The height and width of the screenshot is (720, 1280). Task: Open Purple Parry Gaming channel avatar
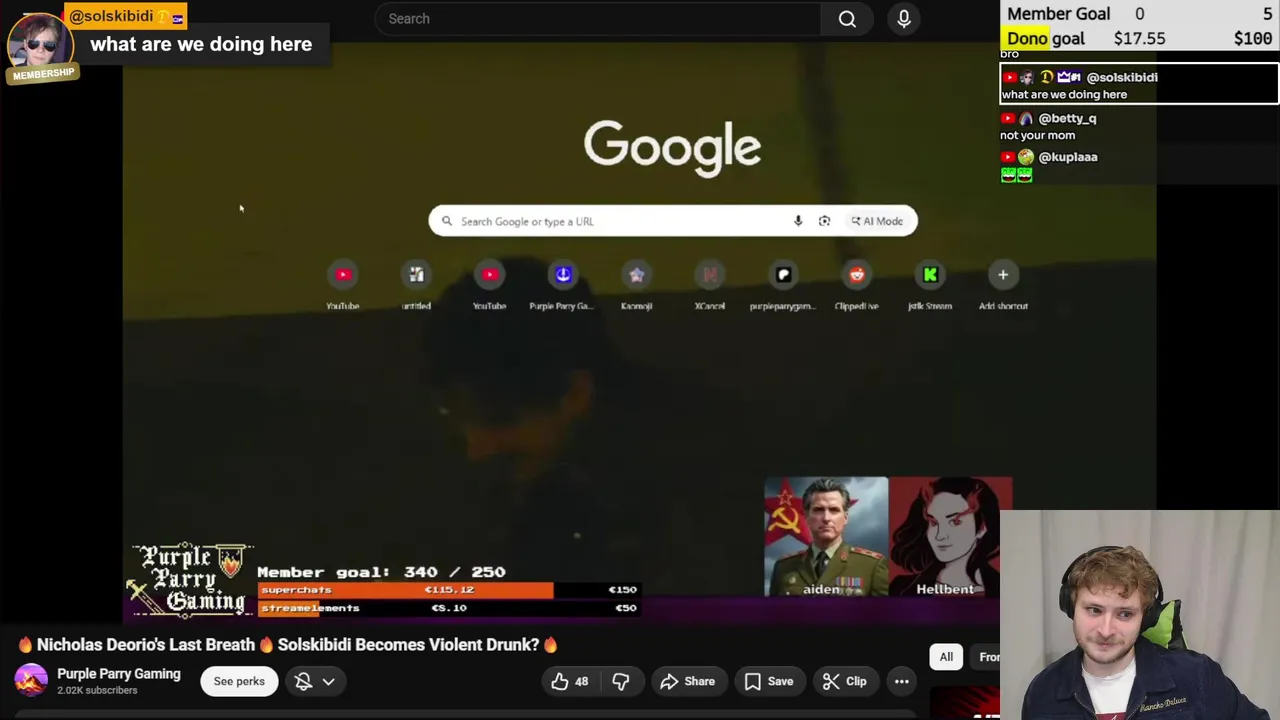pos(31,681)
